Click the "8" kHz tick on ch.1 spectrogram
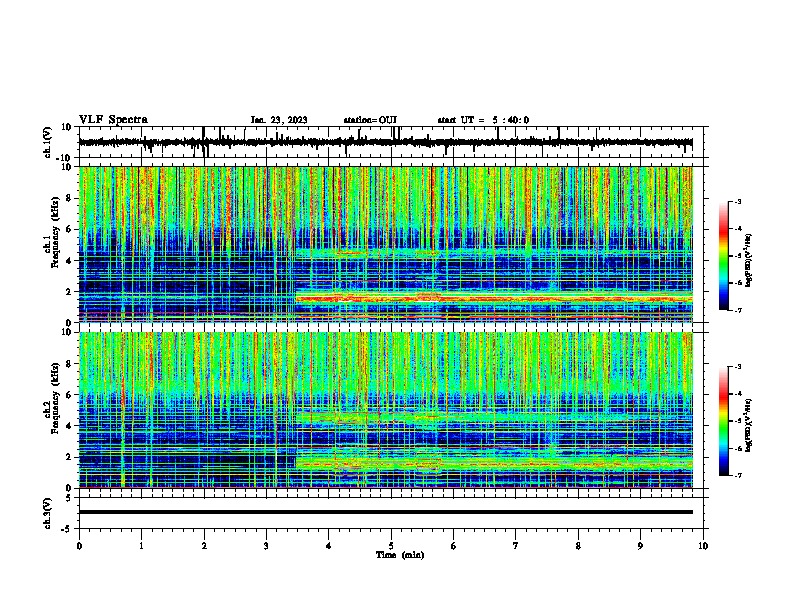792x612 pixels. 69,198
